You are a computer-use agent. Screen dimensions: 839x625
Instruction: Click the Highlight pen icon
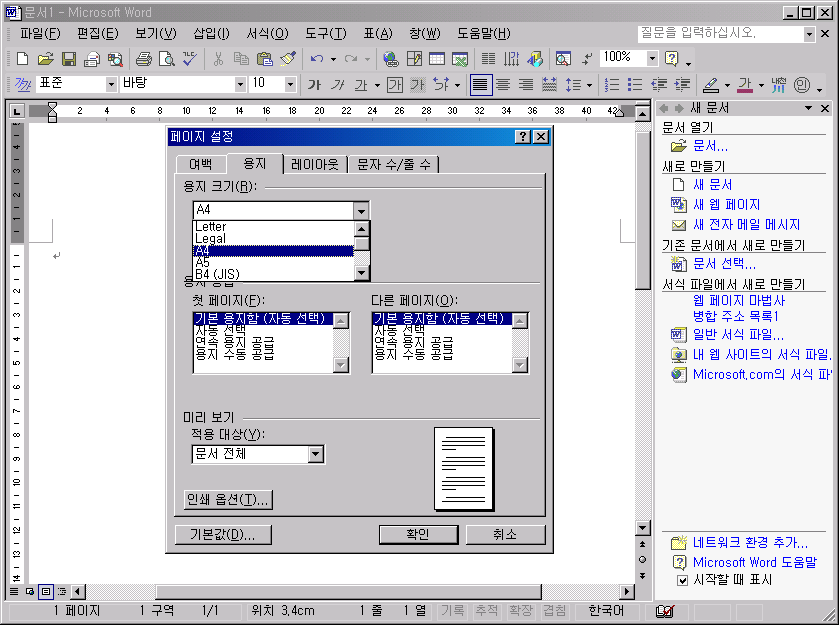coord(711,85)
